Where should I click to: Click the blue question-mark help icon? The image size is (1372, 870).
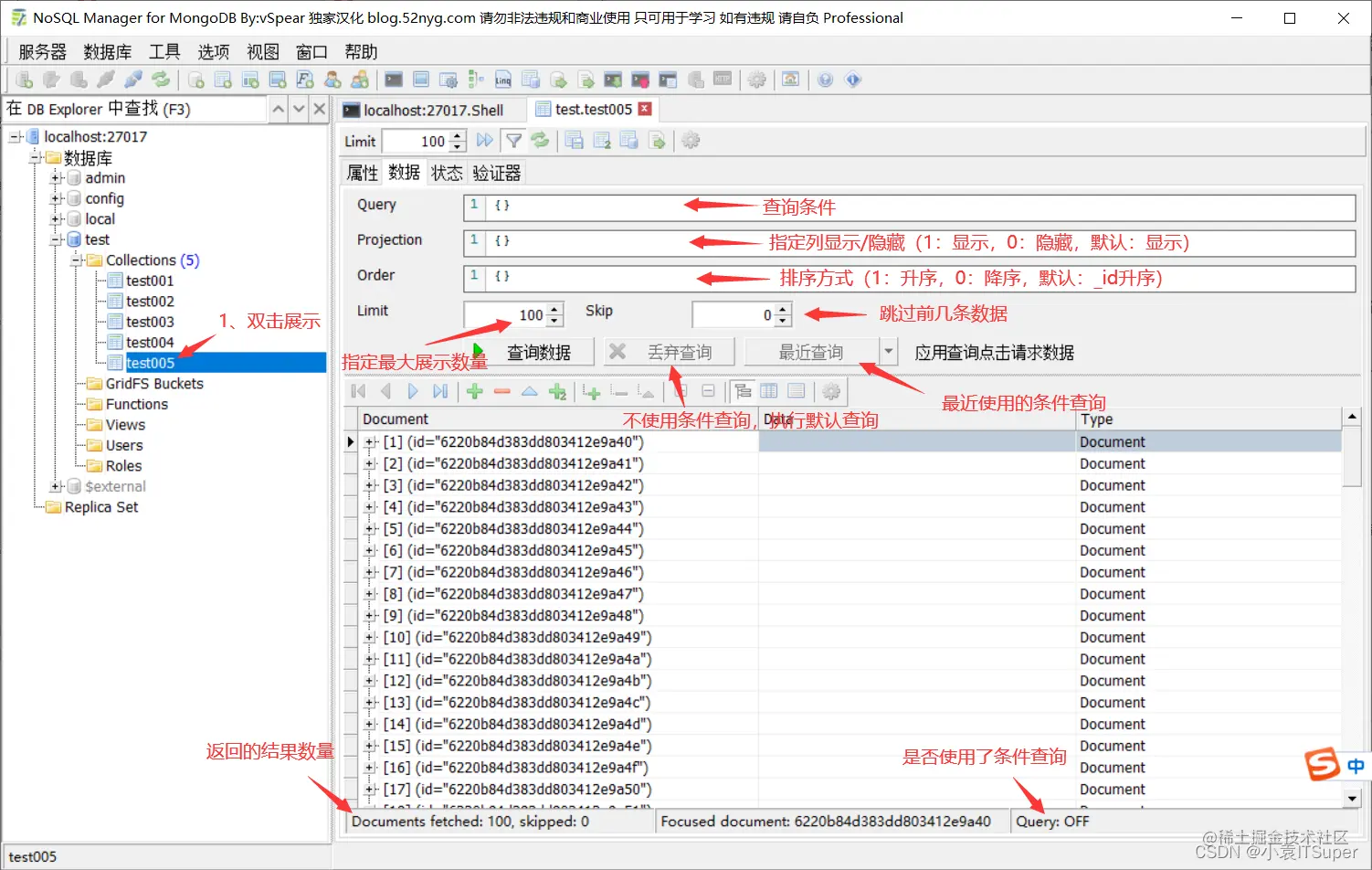coord(826,80)
